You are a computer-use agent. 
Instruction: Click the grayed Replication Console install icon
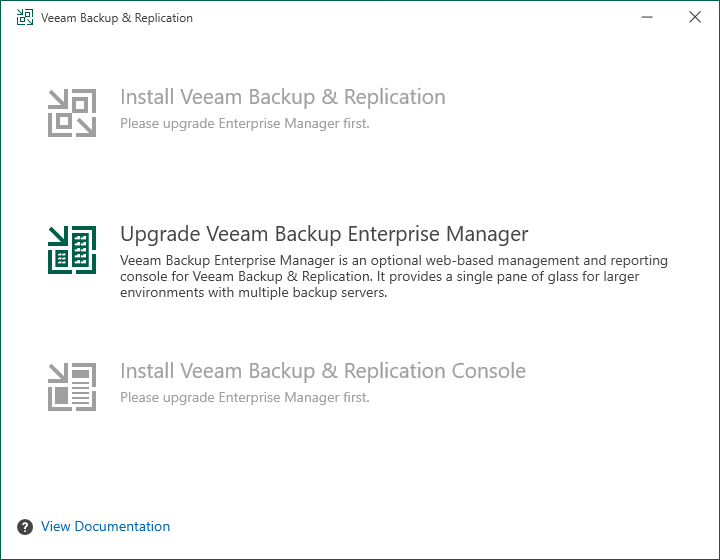point(72,386)
